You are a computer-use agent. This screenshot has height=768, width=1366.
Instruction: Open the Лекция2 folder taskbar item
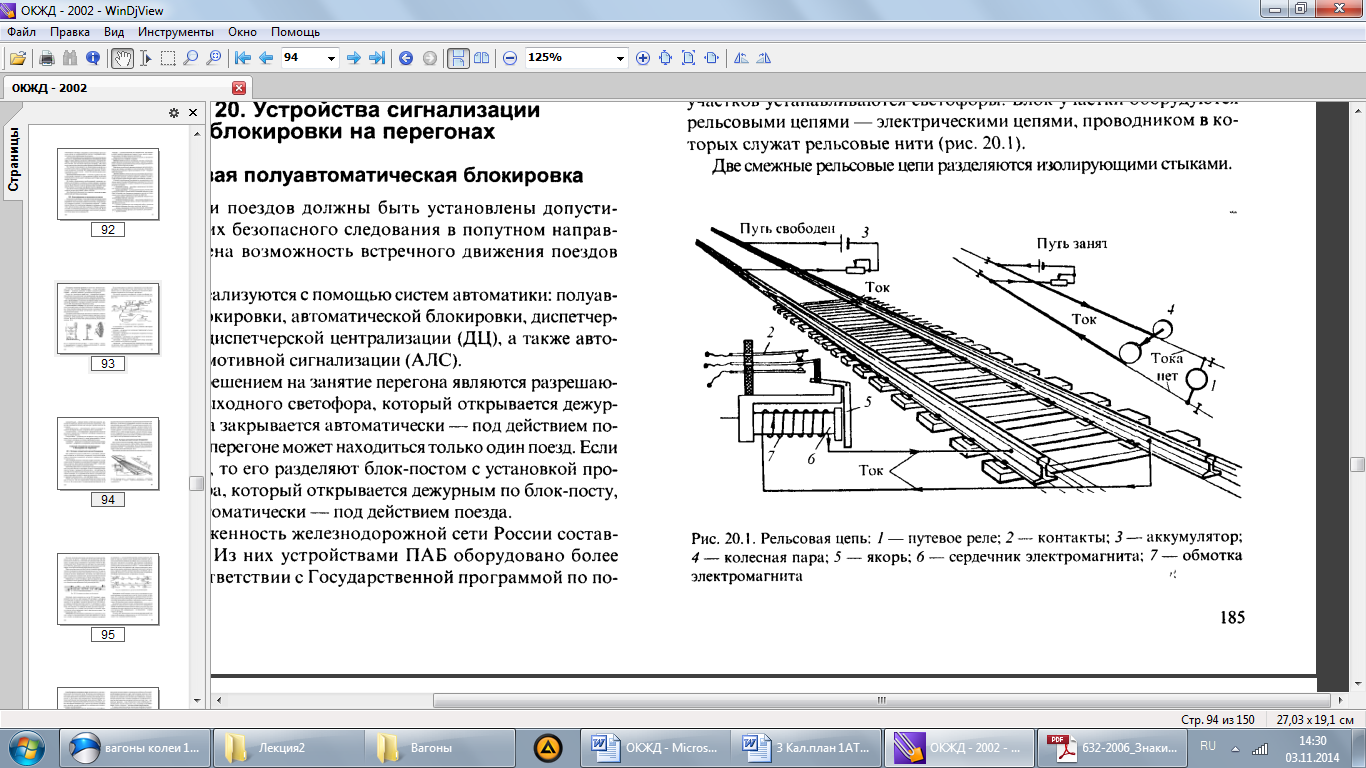pos(289,747)
